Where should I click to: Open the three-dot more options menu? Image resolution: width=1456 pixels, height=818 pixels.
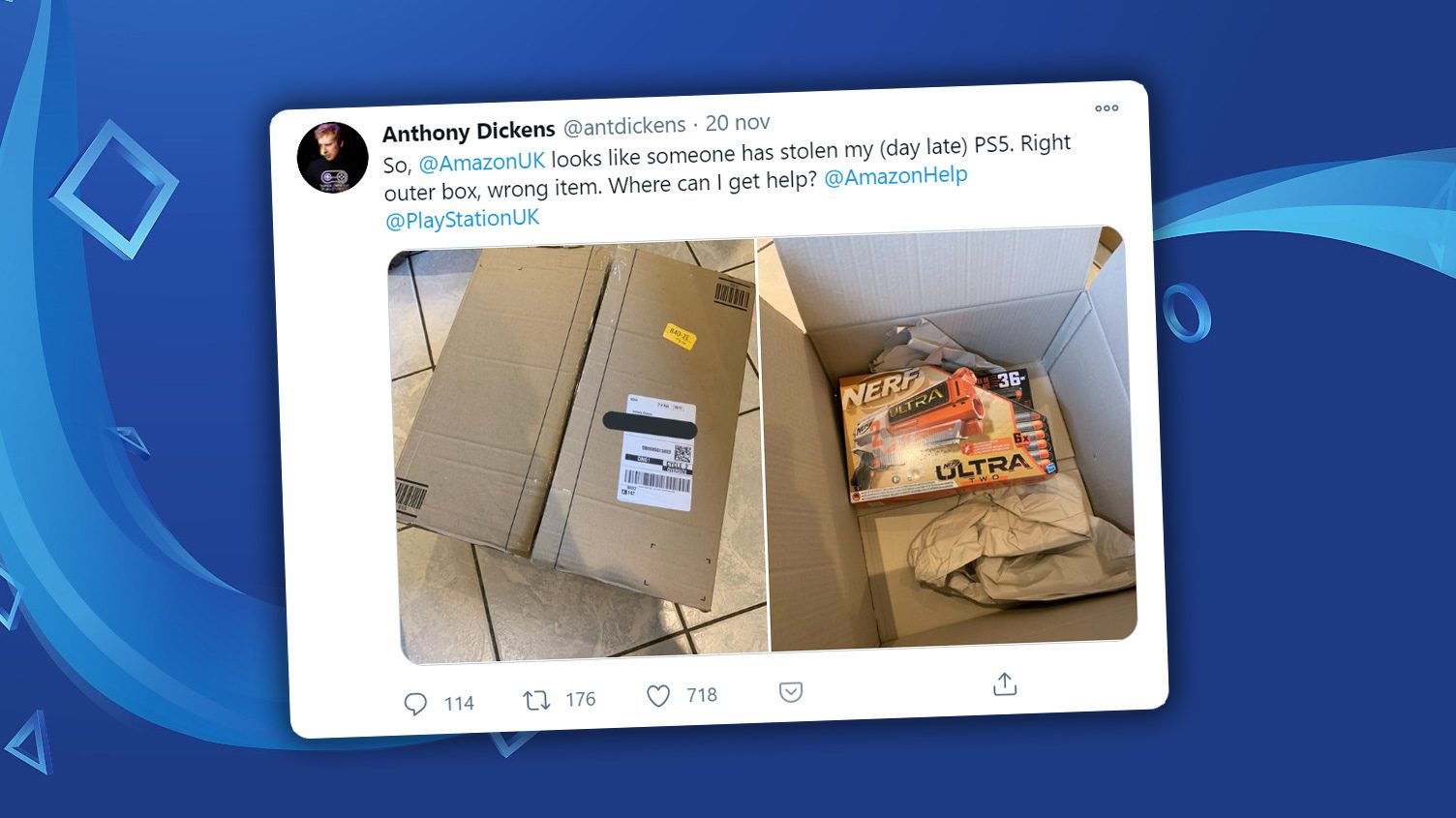click(1107, 108)
